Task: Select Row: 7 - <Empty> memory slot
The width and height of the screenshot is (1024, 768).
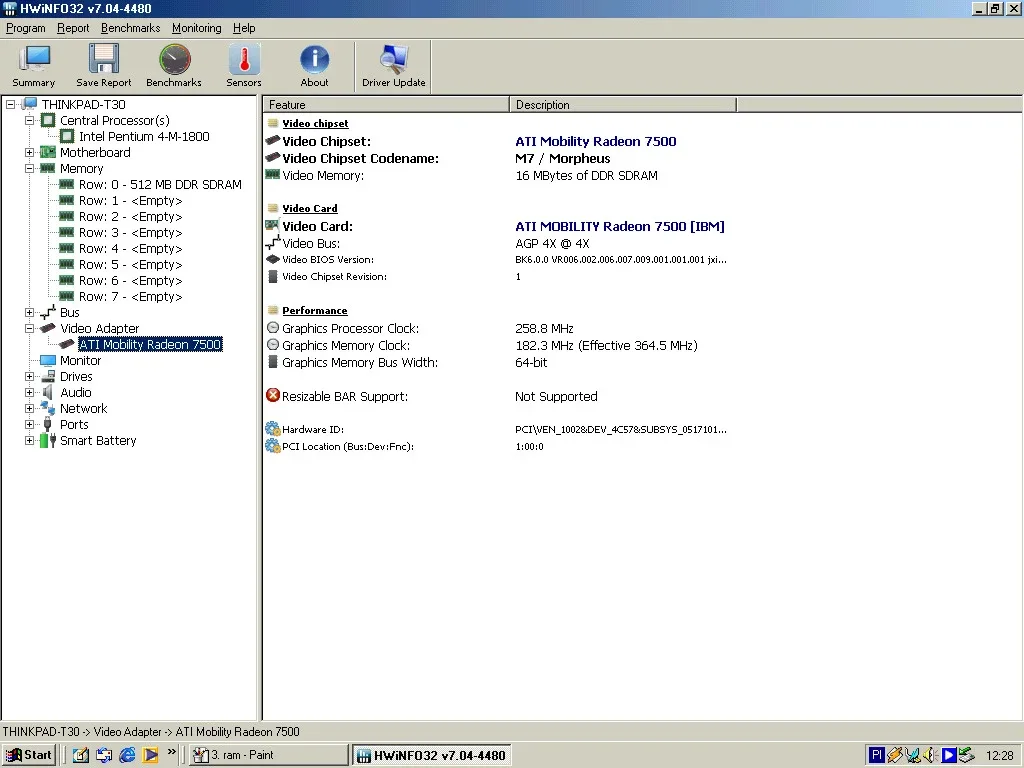Action: [130, 296]
